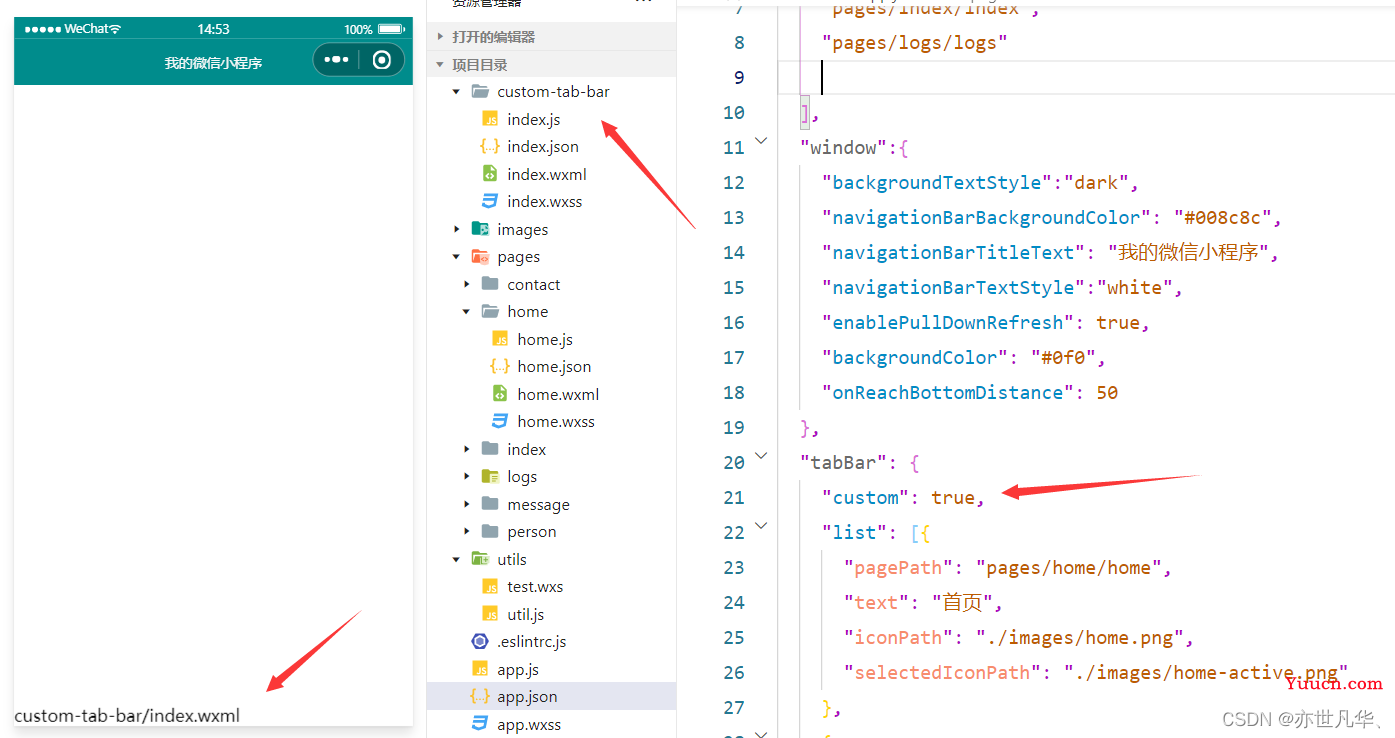This screenshot has width=1395, height=738.
Task: Click "pages/home/home" pagePath value
Action: click(1068, 567)
